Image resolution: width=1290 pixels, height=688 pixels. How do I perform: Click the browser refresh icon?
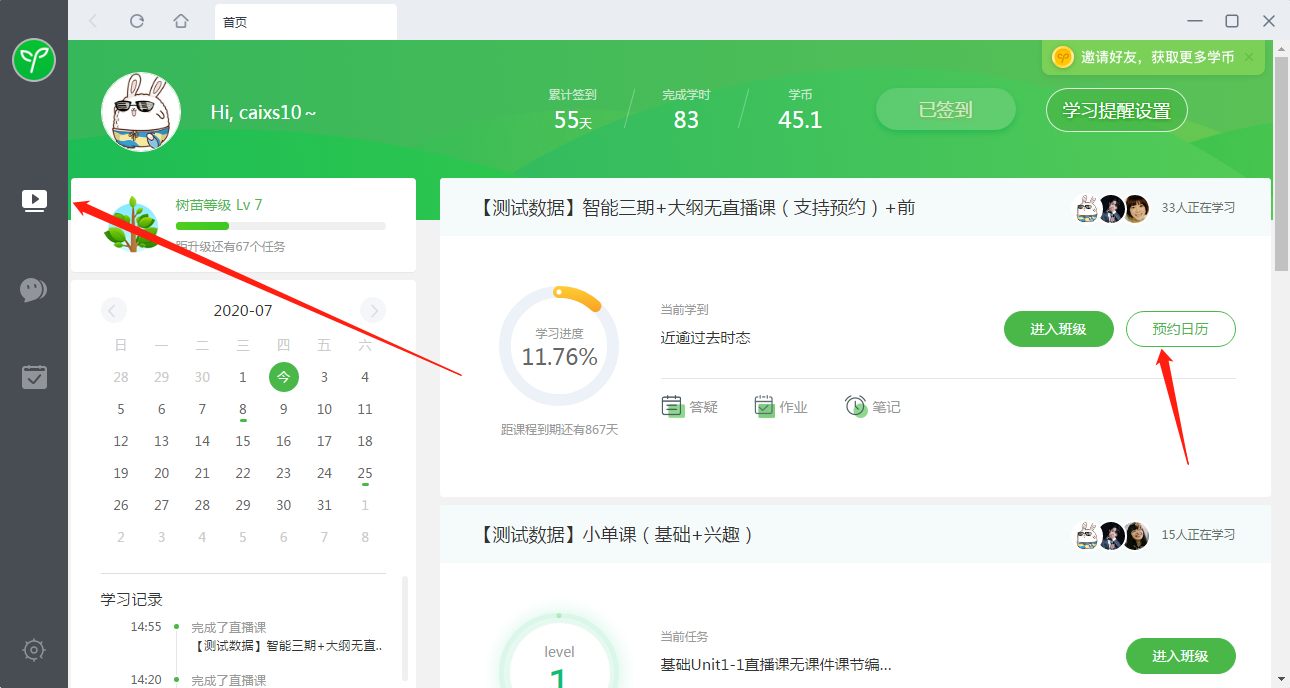point(137,21)
